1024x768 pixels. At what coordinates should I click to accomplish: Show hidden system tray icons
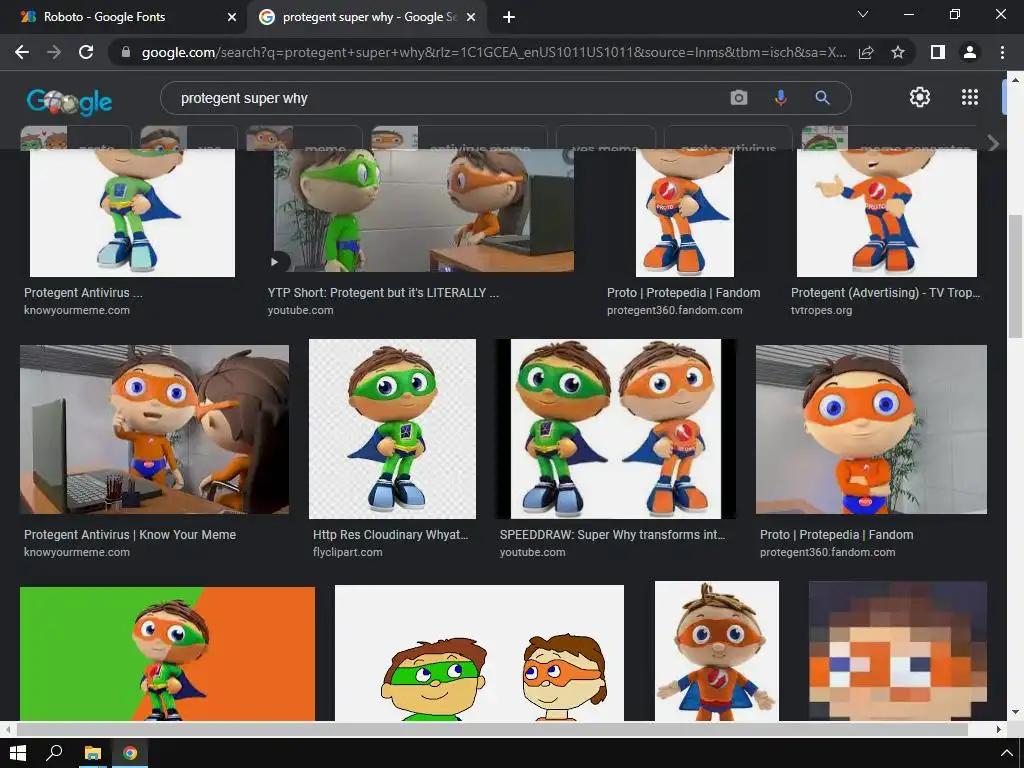tap(1006, 754)
